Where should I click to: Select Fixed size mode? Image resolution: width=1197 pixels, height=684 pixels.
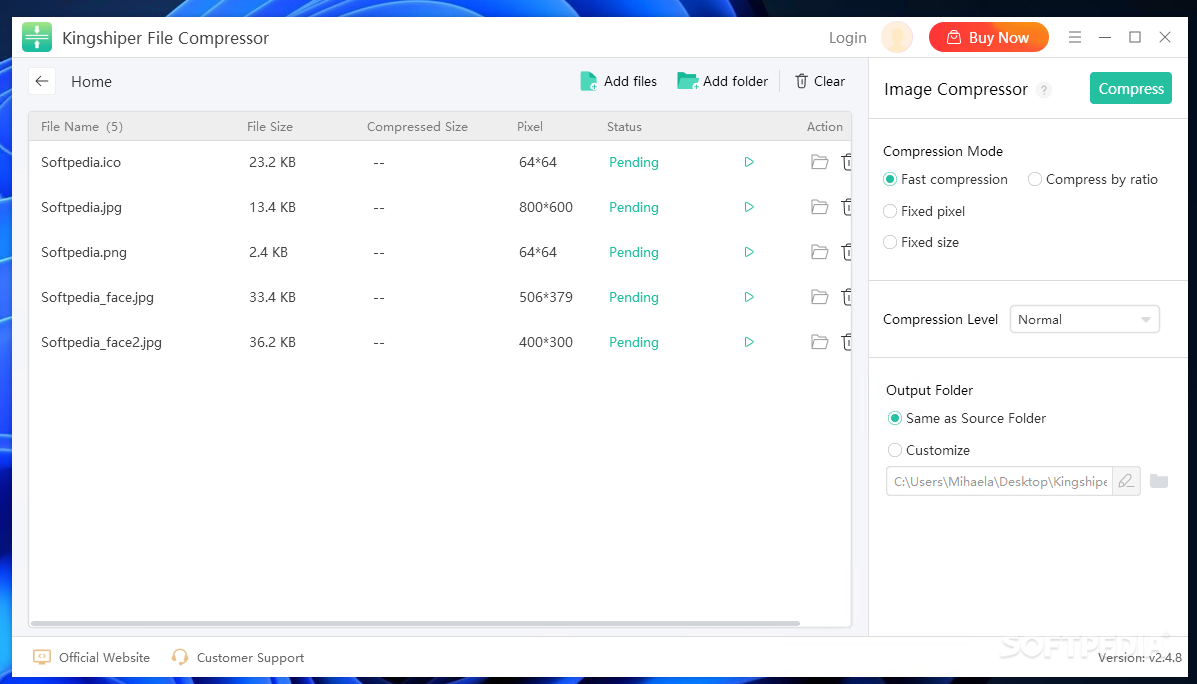921,242
